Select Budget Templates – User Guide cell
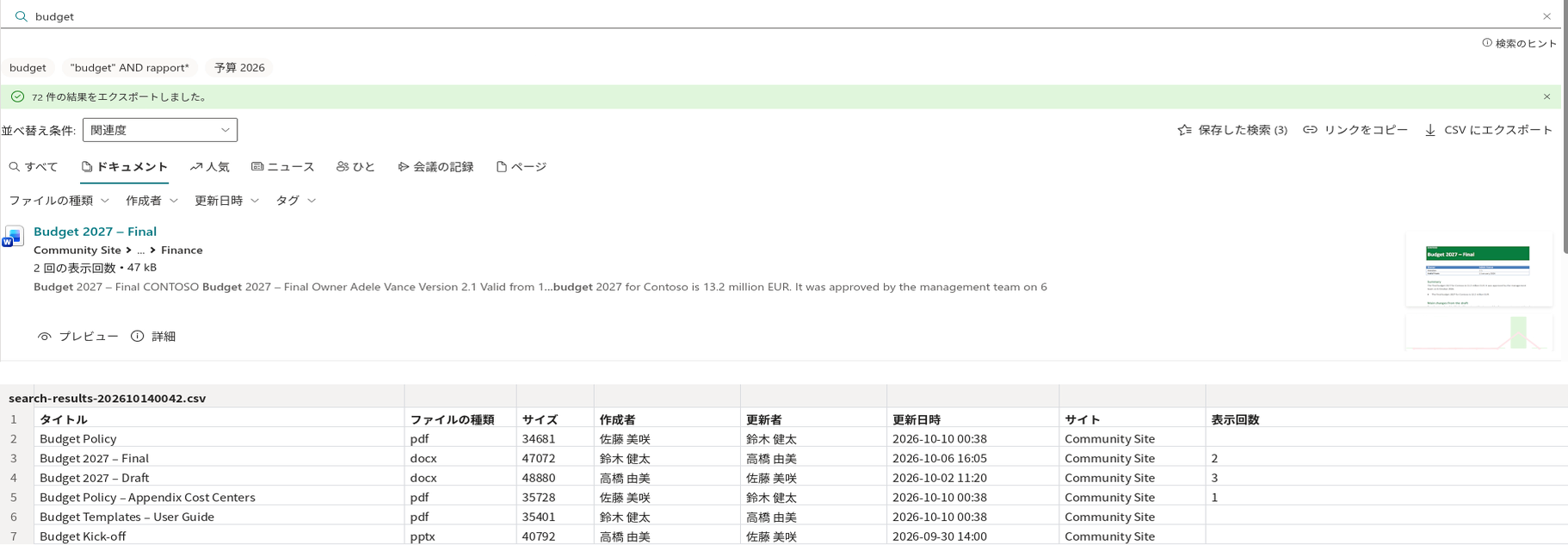This screenshot has width=1568, height=545. 219,517
